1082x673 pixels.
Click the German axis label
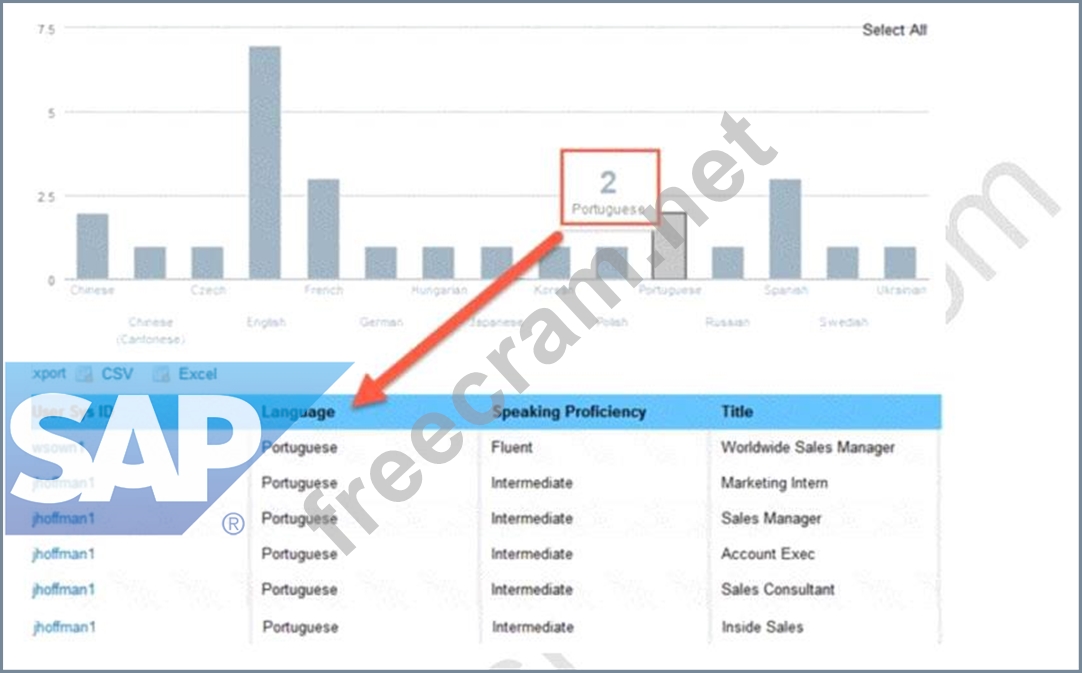click(381, 322)
